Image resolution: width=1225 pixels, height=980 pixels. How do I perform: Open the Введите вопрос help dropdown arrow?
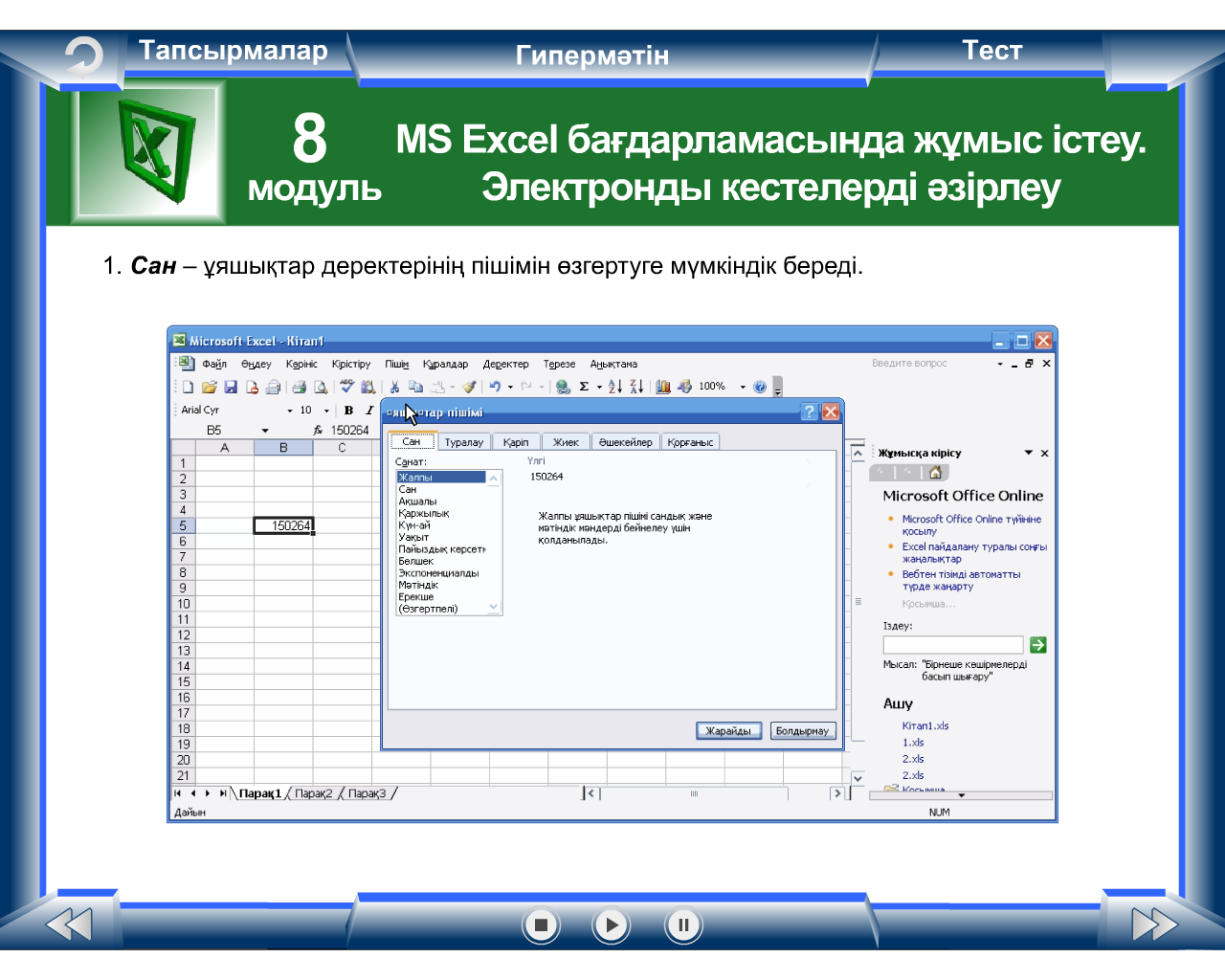coord(1000,364)
